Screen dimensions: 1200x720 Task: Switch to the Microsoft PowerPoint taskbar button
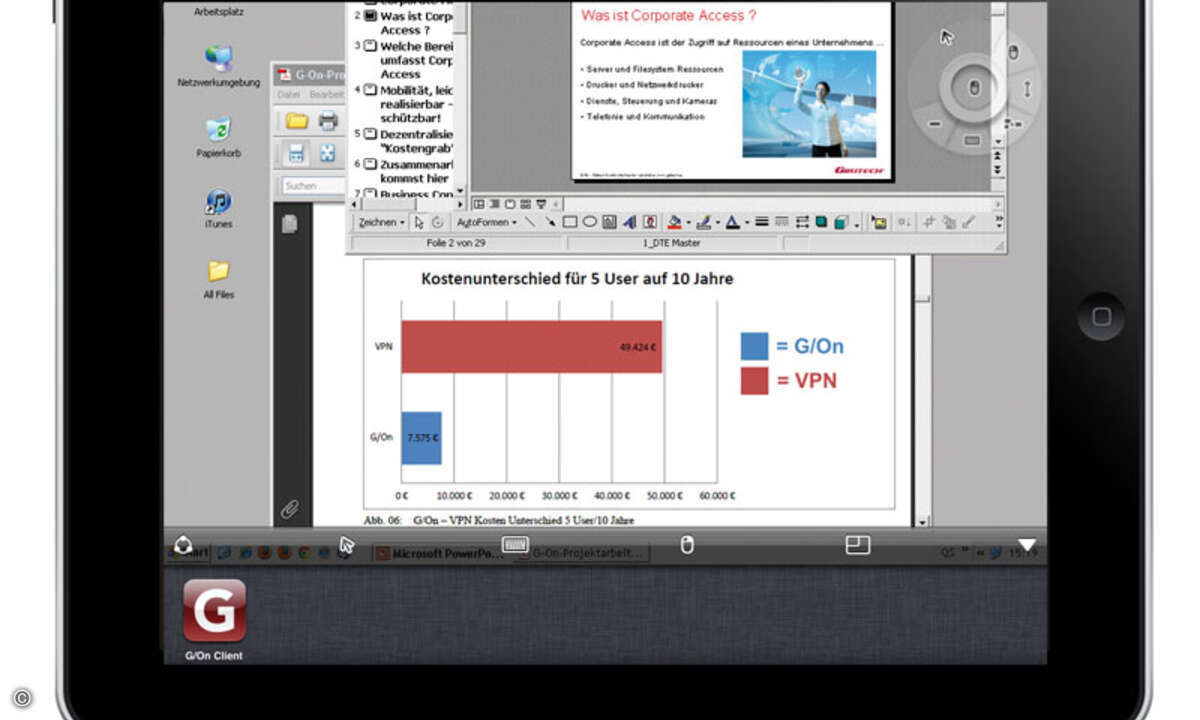coord(439,553)
